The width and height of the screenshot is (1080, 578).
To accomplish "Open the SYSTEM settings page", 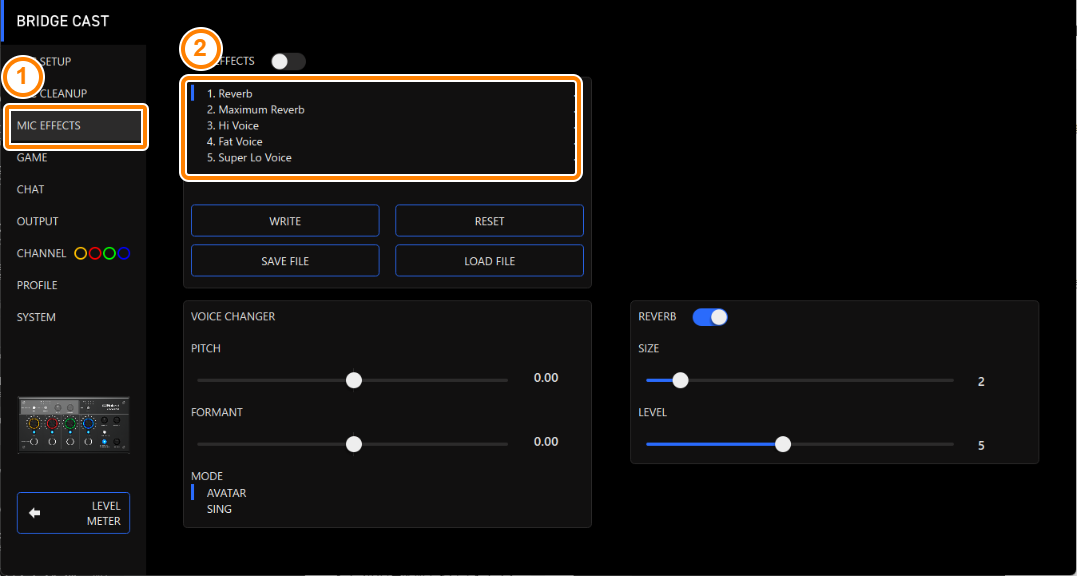I will tap(36, 317).
